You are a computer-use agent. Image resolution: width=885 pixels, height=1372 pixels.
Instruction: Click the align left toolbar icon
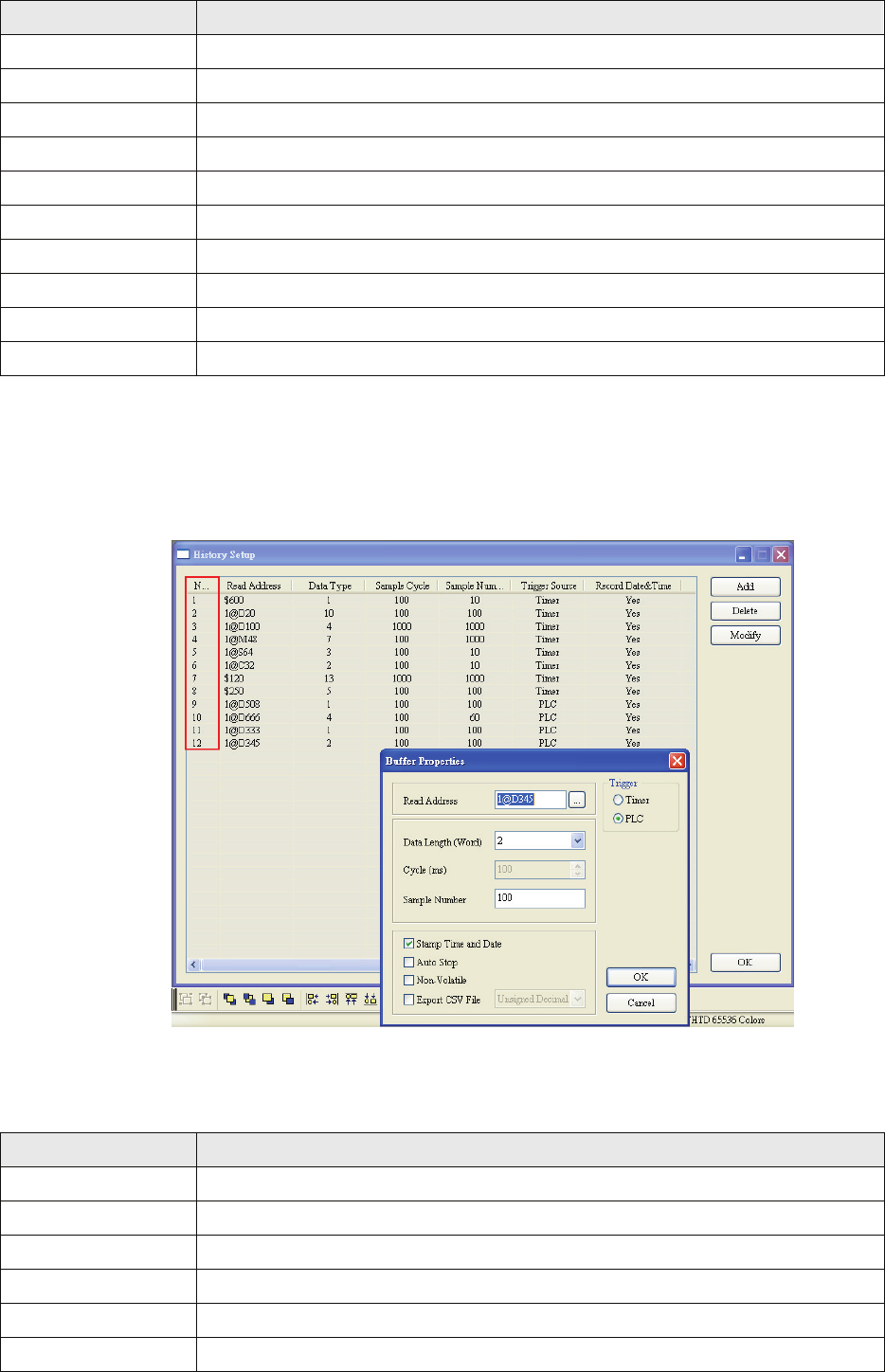tap(313, 999)
